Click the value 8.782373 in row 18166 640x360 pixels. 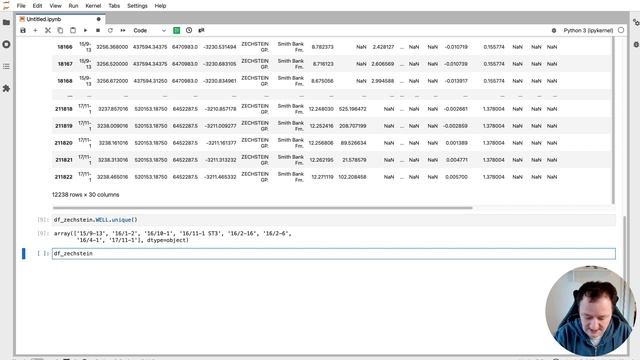pos(322,47)
